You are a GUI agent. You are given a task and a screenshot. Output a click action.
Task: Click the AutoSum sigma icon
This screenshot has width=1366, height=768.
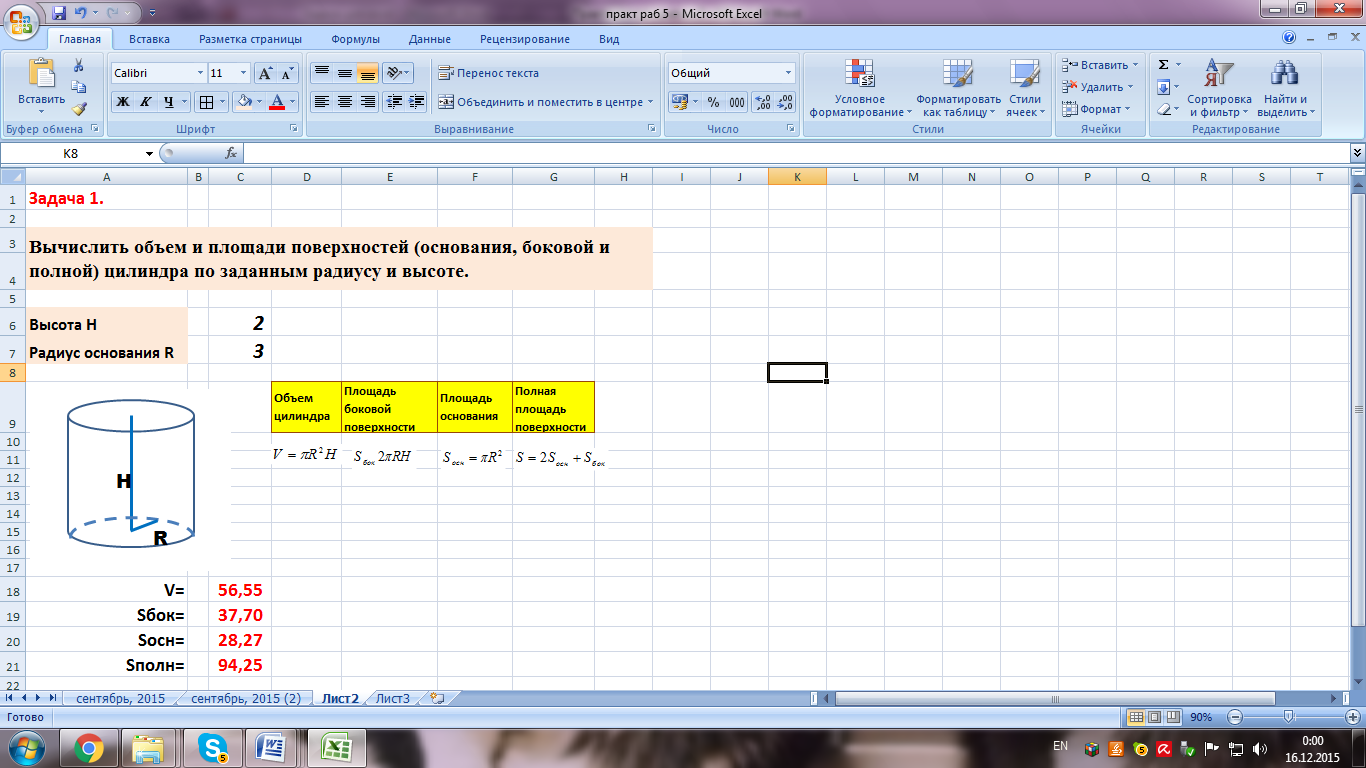[x=1163, y=65]
